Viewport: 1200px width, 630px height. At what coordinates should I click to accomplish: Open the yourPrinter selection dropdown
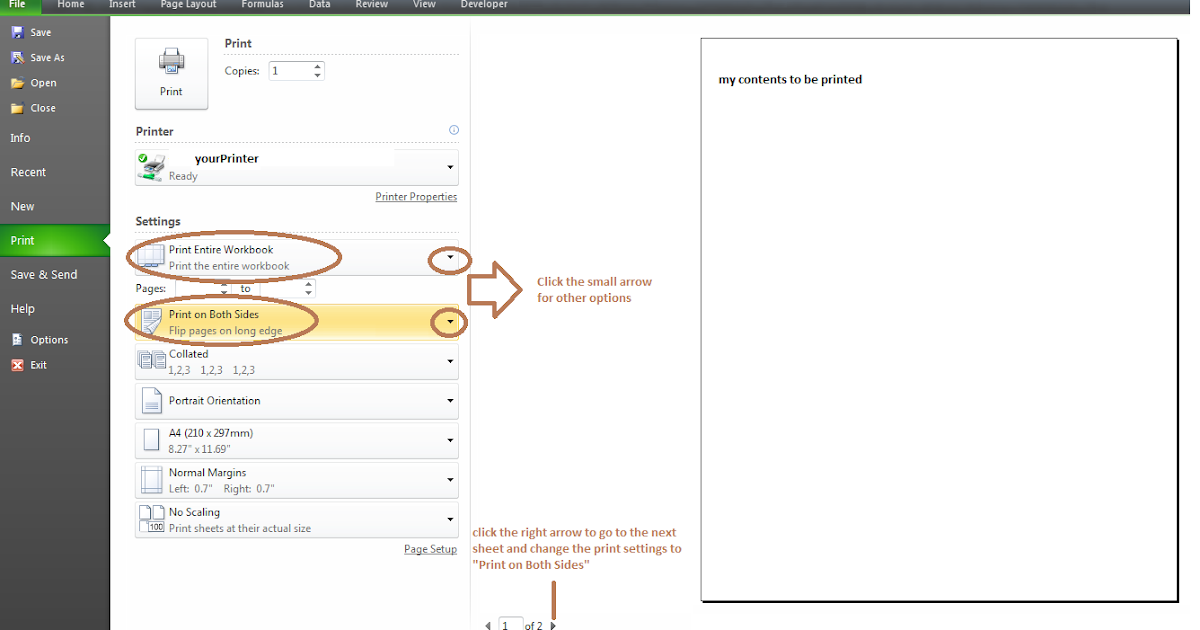pyautogui.click(x=449, y=167)
